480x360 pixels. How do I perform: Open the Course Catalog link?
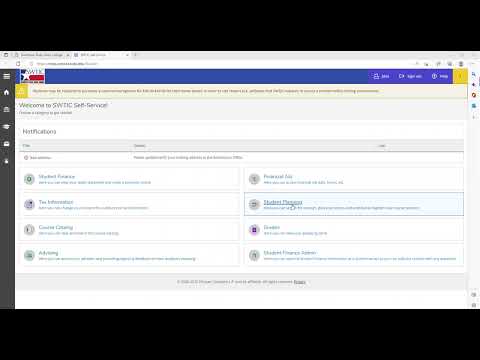point(56,227)
